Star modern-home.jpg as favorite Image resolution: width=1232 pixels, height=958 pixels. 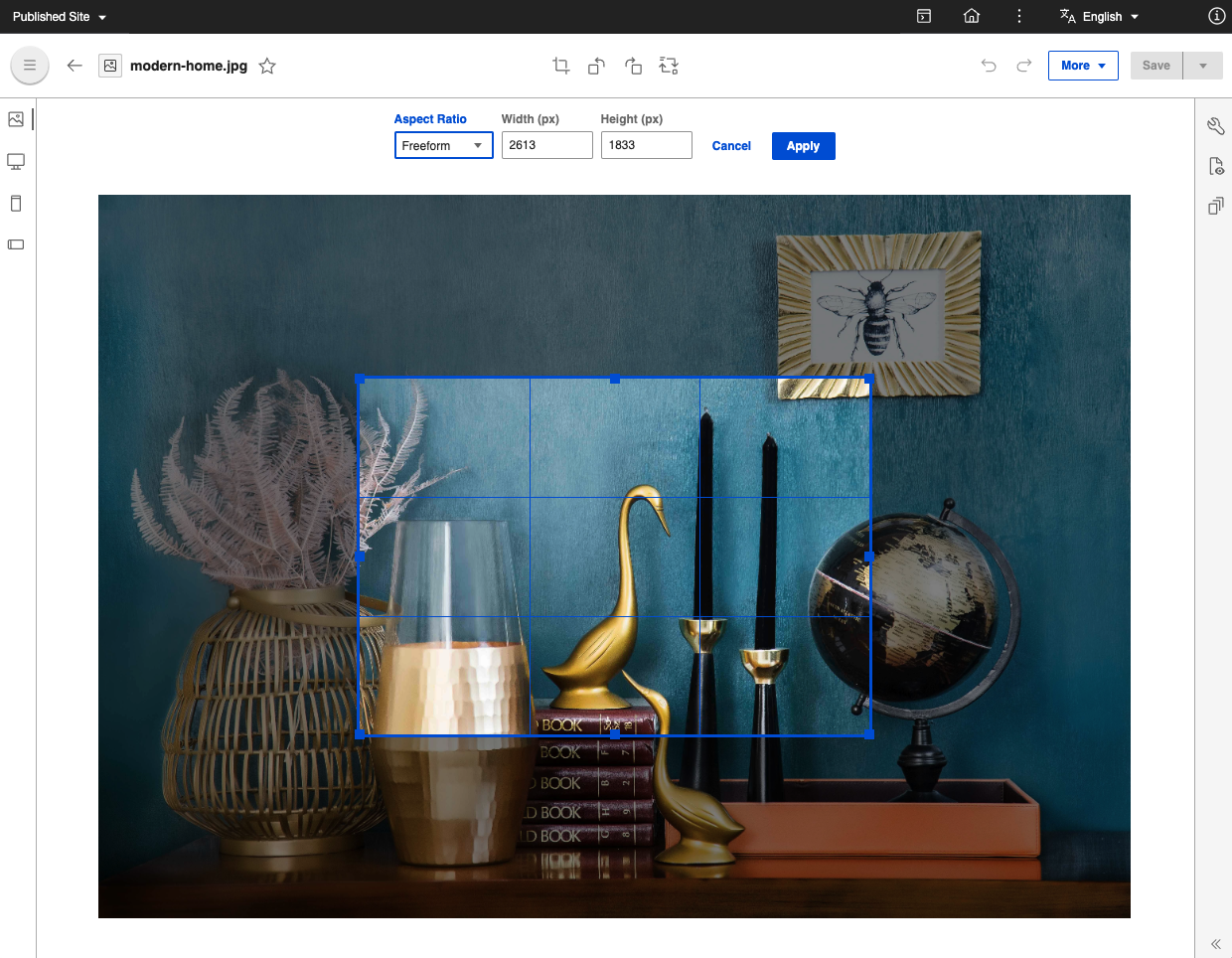click(266, 66)
